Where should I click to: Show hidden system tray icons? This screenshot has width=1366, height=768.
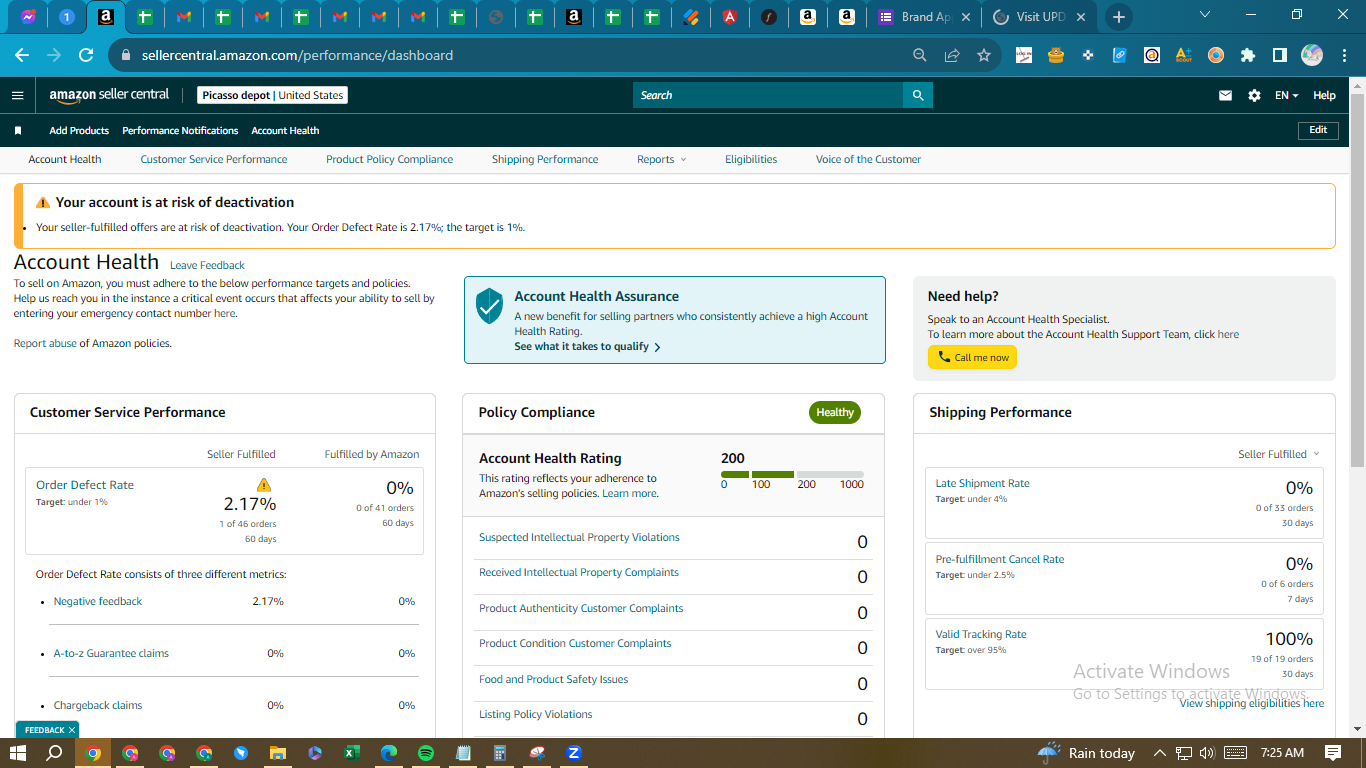[x=1160, y=753]
